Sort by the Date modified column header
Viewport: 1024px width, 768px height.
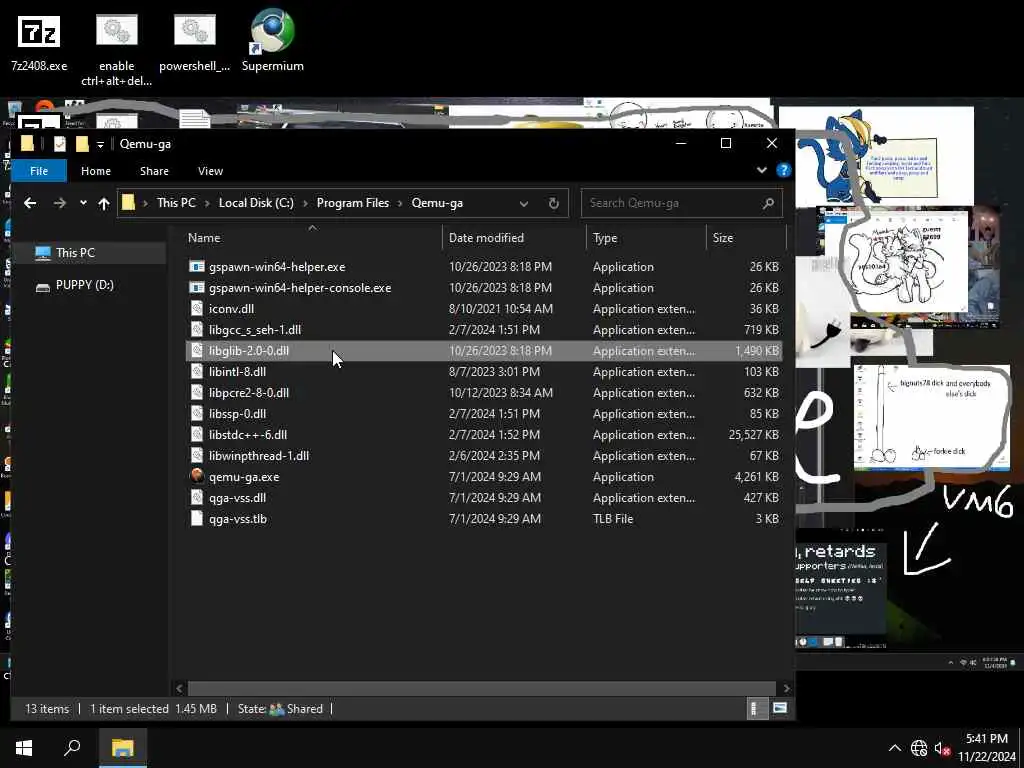point(515,238)
